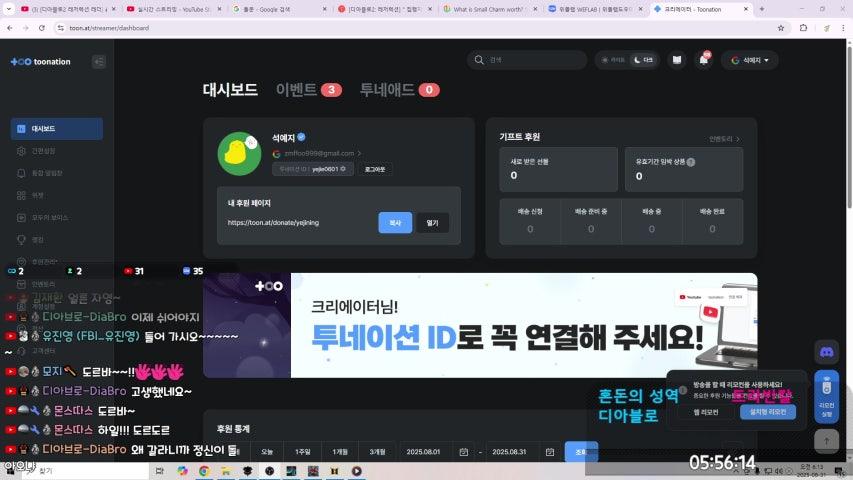This screenshot has width=853, height=480.
Task: Click the search field at the top
Action: click(x=527, y=60)
